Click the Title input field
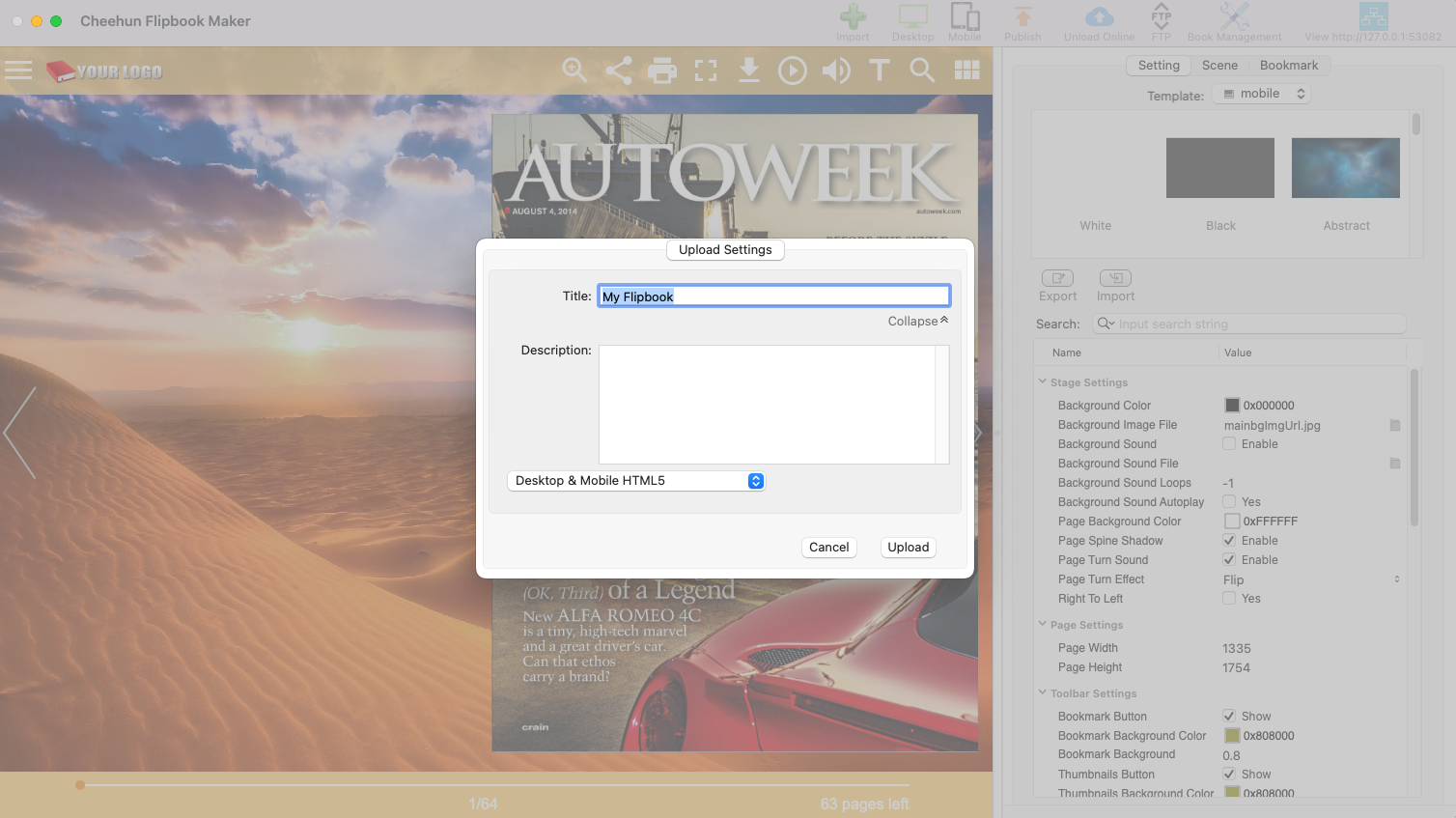The width and height of the screenshot is (1456, 818). (x=774, y=296)
